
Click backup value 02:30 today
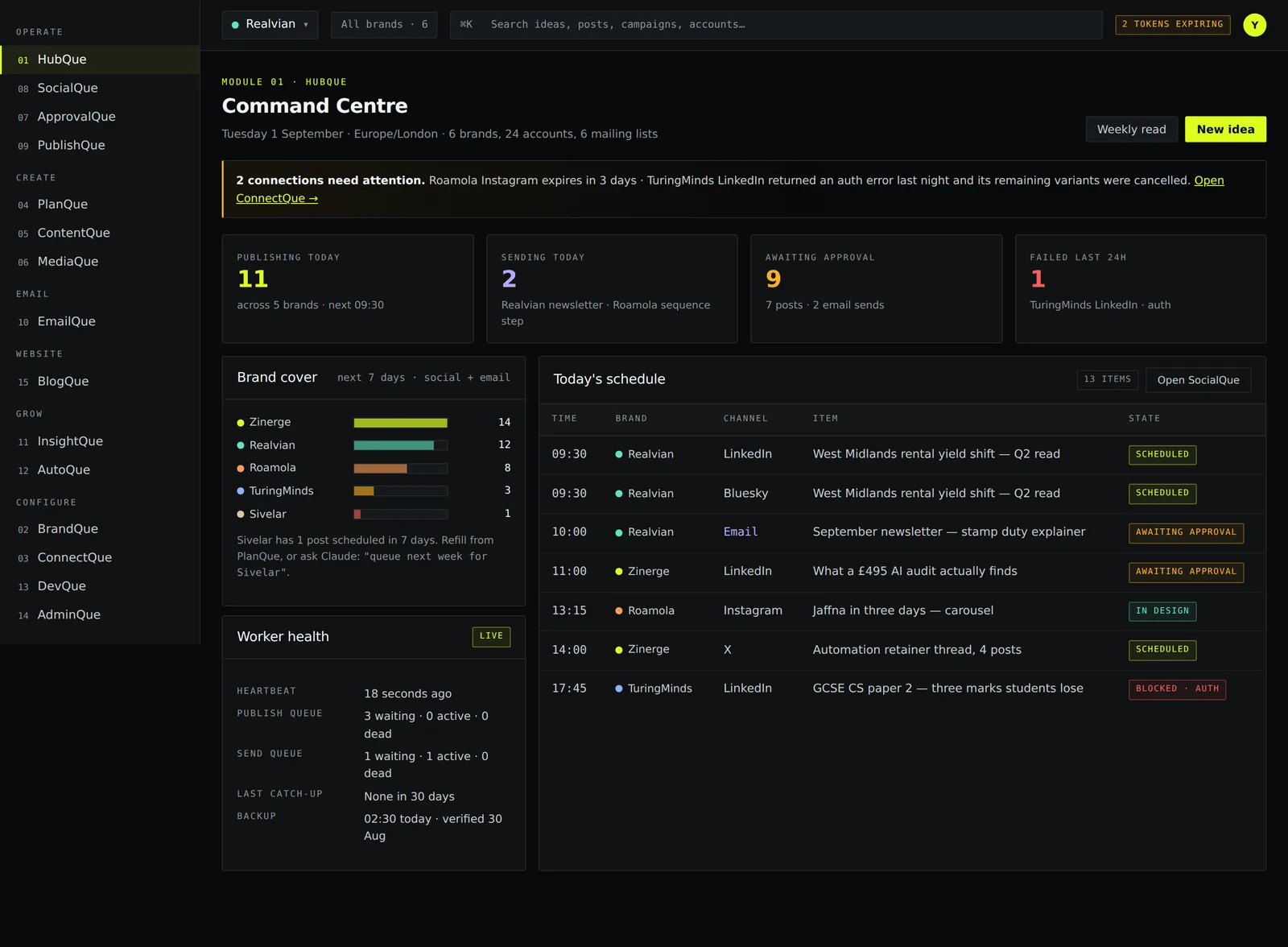[433, 828]
